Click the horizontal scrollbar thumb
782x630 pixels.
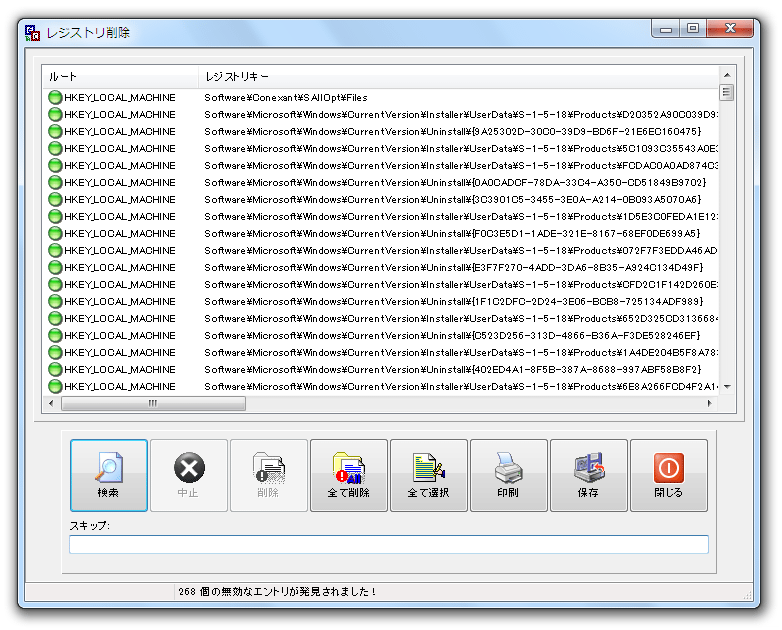tap(153, 403)
